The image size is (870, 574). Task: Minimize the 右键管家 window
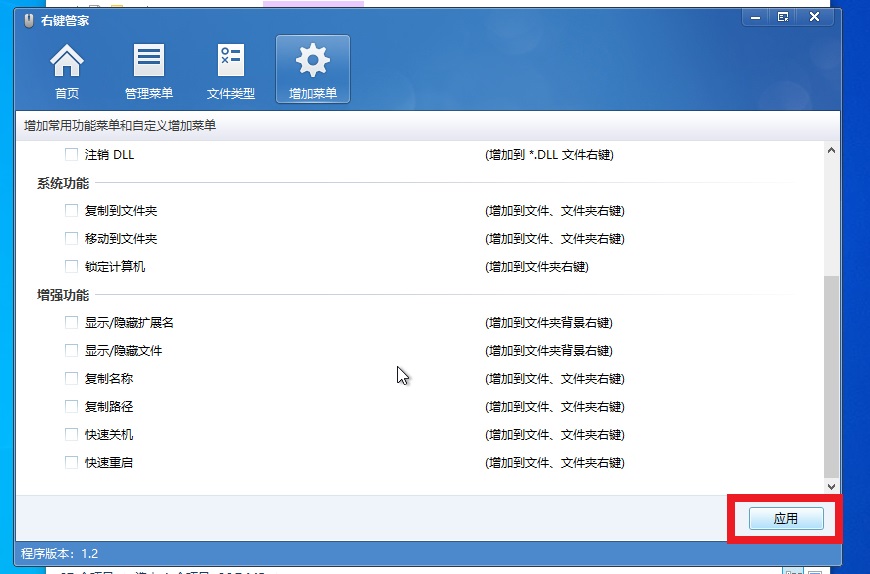point(755,17)
